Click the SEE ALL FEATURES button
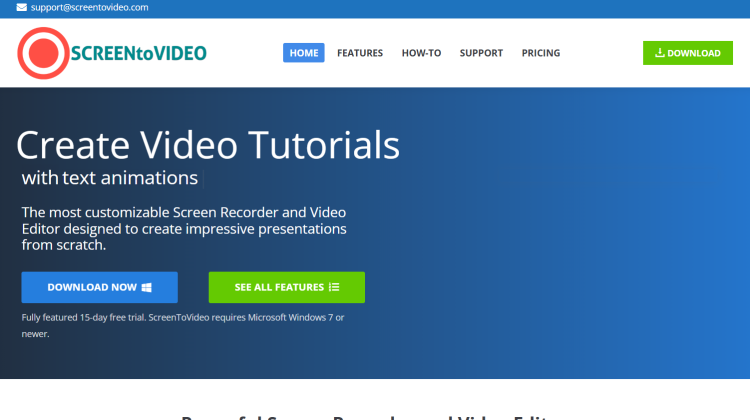750x420 pixels. [287, 287]
